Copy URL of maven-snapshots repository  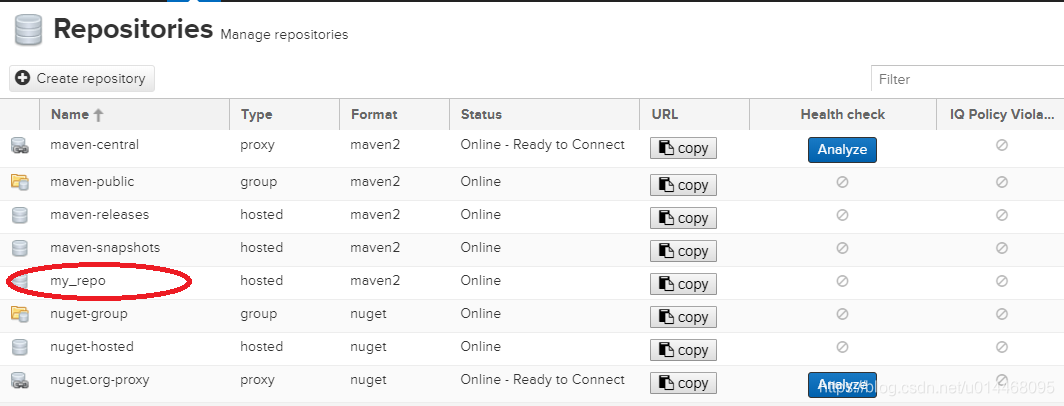(683, 251)
